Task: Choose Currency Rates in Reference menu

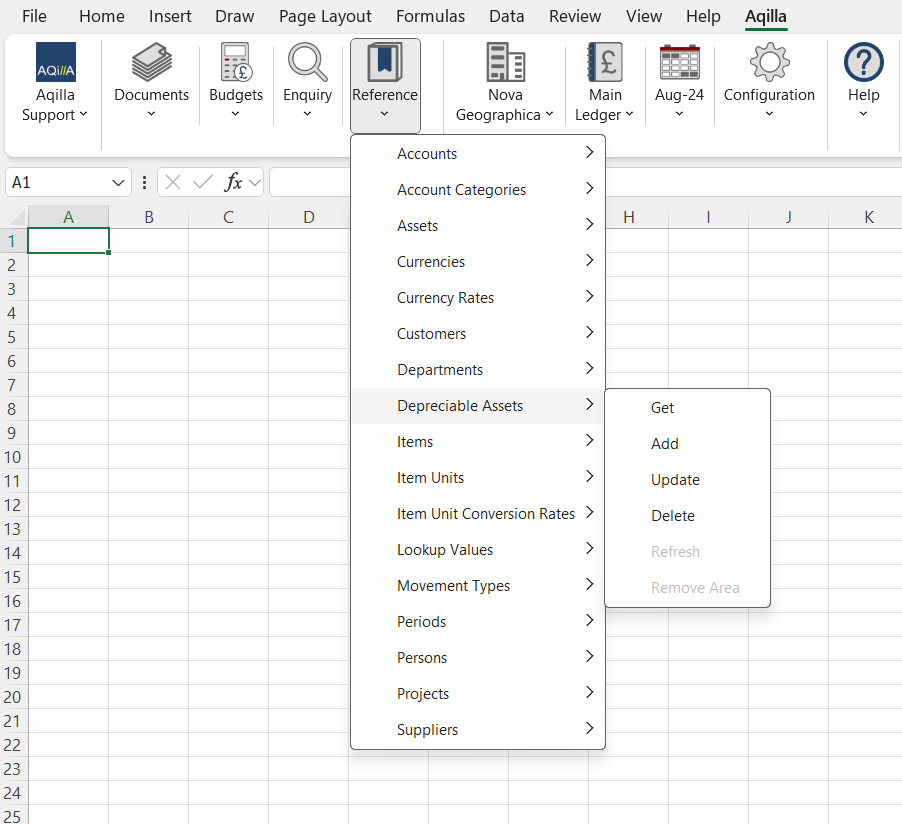Action: [445, 298]
